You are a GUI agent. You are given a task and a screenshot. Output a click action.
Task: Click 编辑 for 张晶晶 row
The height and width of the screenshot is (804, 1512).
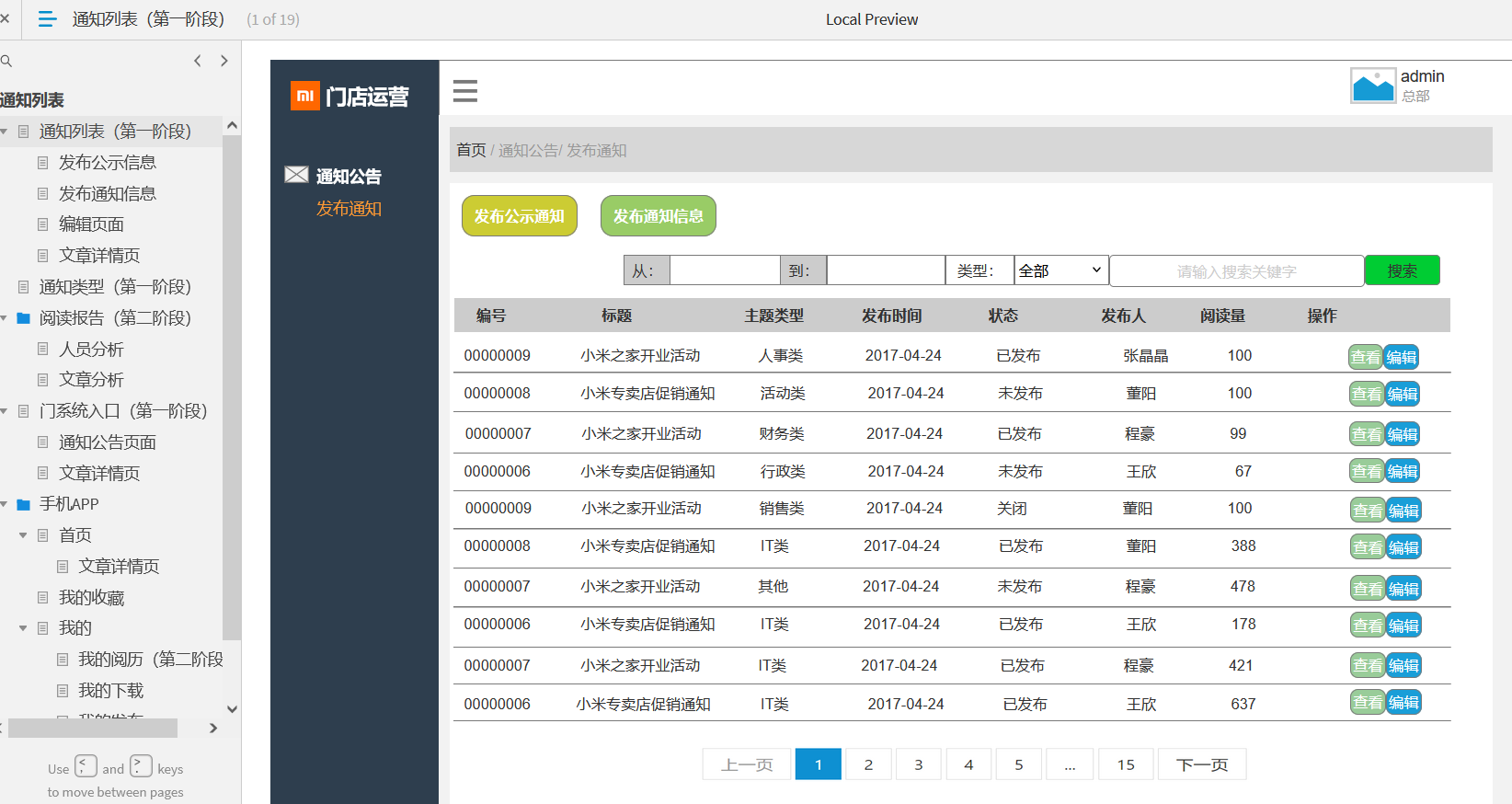tap(1402, 357)
